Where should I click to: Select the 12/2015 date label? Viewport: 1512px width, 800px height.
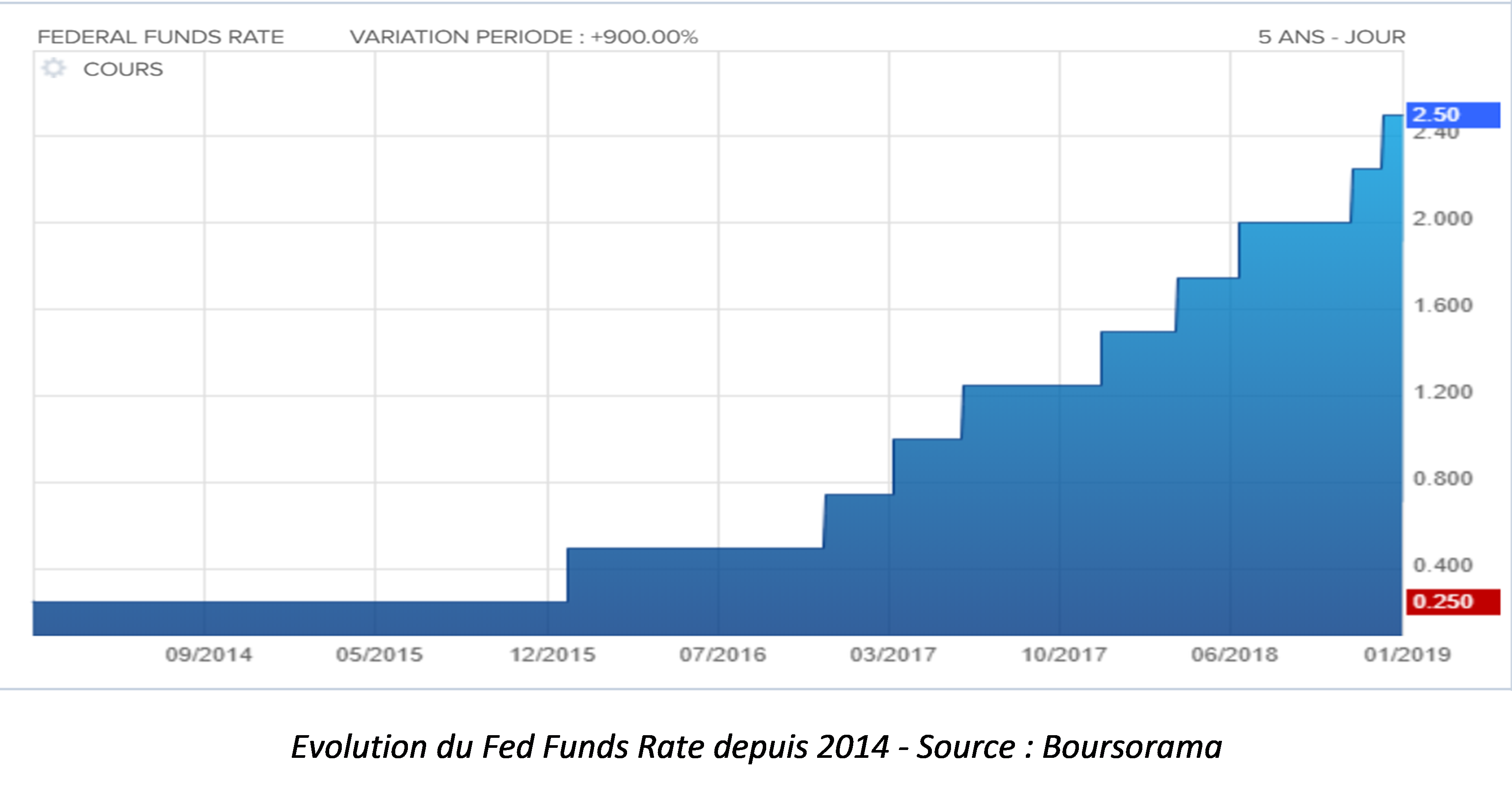pos(552,654)
